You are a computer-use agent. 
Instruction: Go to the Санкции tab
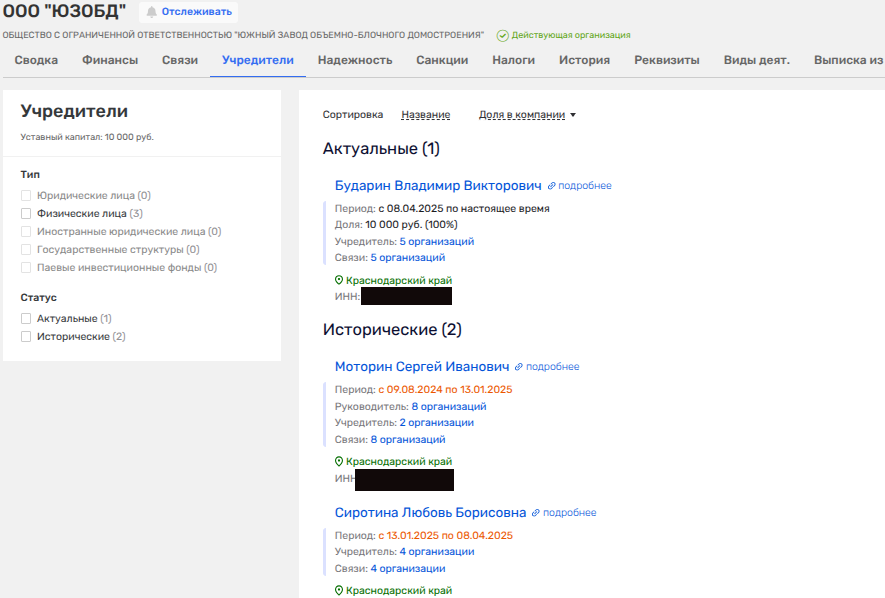[x=442, y=60]
